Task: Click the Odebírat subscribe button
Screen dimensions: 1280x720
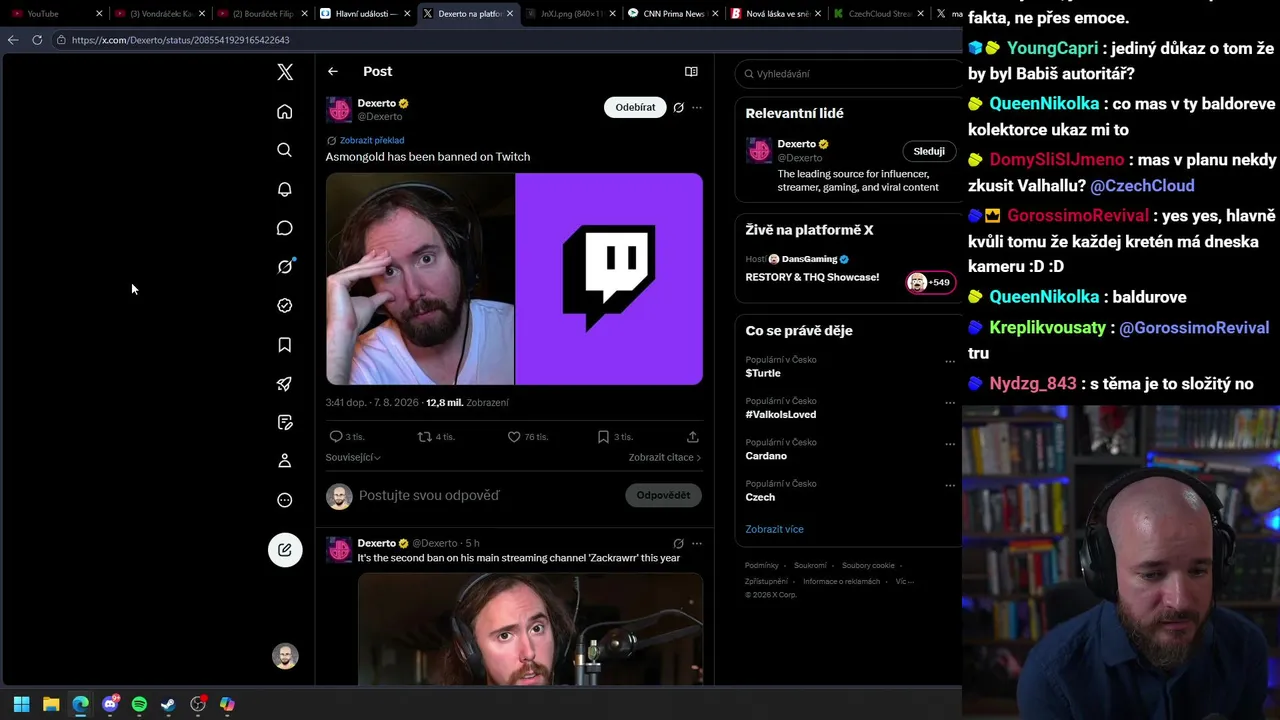Action: coord(635,108)
